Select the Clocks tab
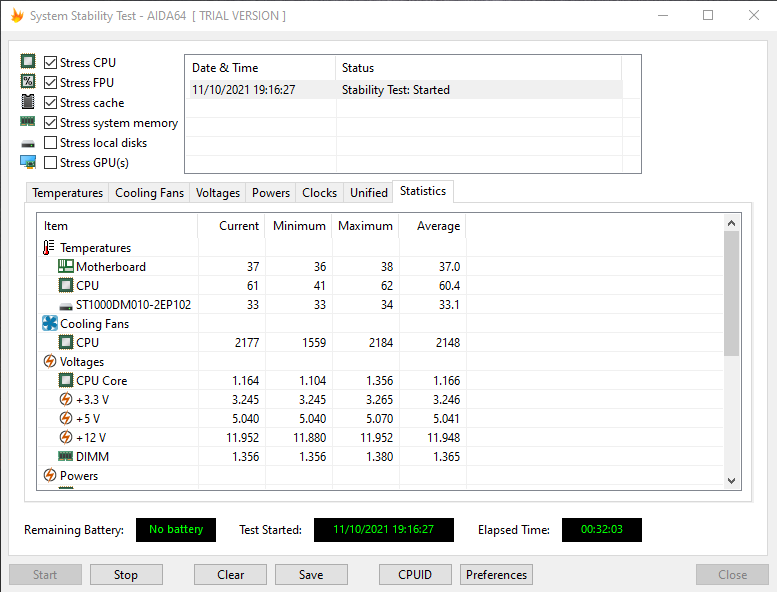Viewport: 777px width, 592px height. click(x=320, y=193)
